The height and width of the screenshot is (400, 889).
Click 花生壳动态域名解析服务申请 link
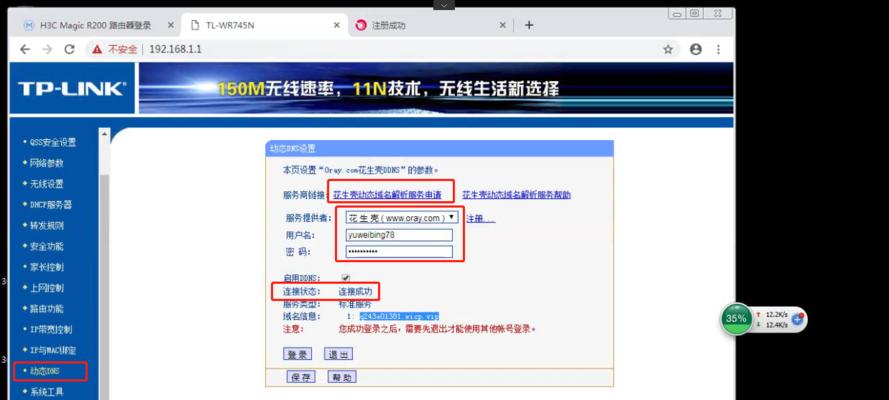(x=387, y=195)
